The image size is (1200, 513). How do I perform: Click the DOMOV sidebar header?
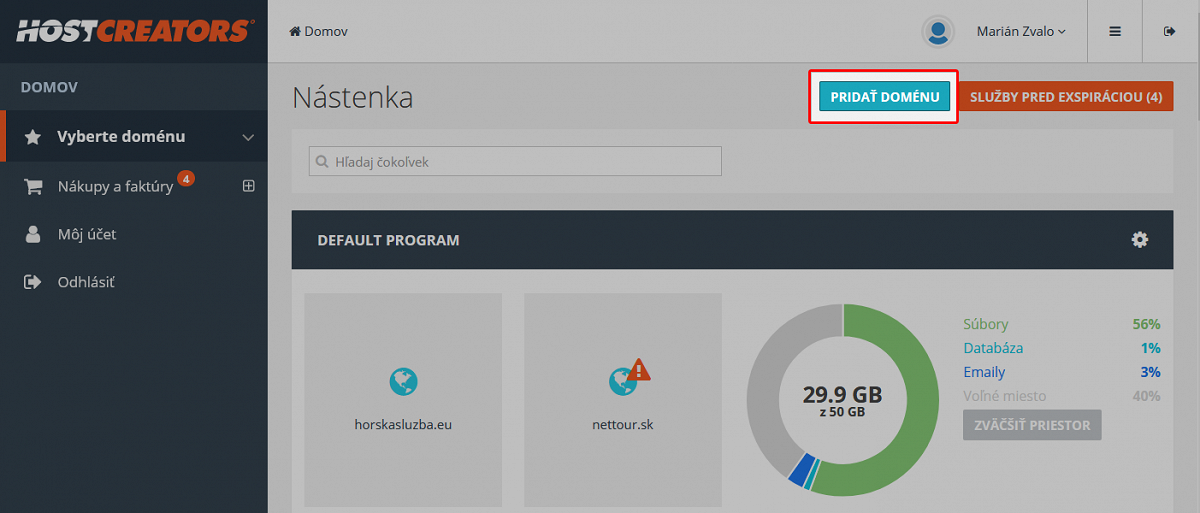pyautogui.click(x=49, y=87)
